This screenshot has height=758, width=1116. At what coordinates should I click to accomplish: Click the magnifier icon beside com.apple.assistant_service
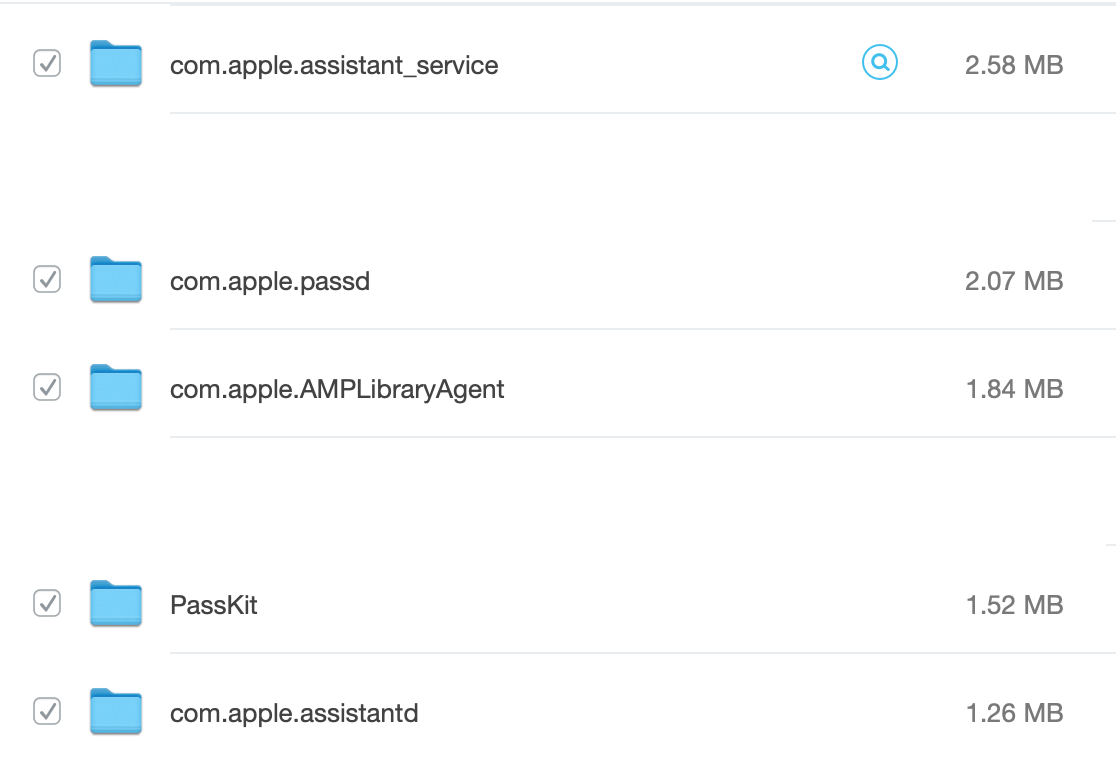(880, 64)
